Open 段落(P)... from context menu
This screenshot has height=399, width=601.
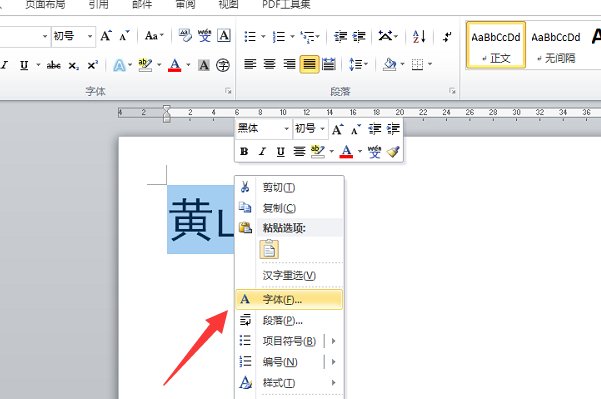click(x=289, y=320)
